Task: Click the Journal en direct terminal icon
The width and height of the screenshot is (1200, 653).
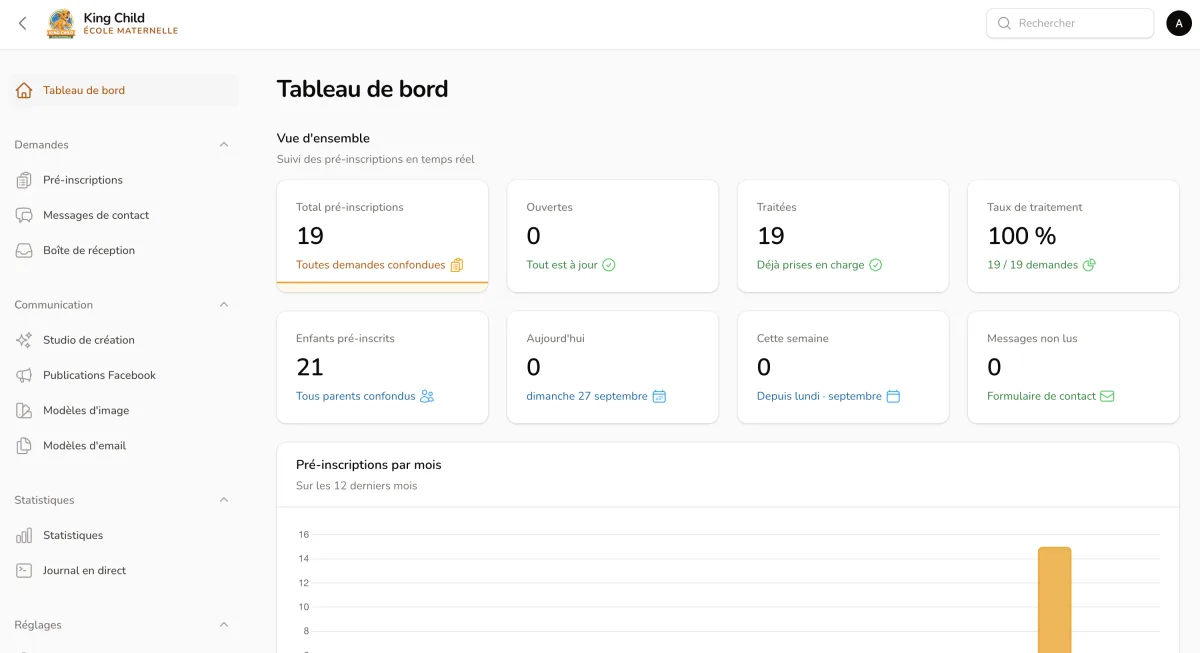Action: (x=24, y=570)
